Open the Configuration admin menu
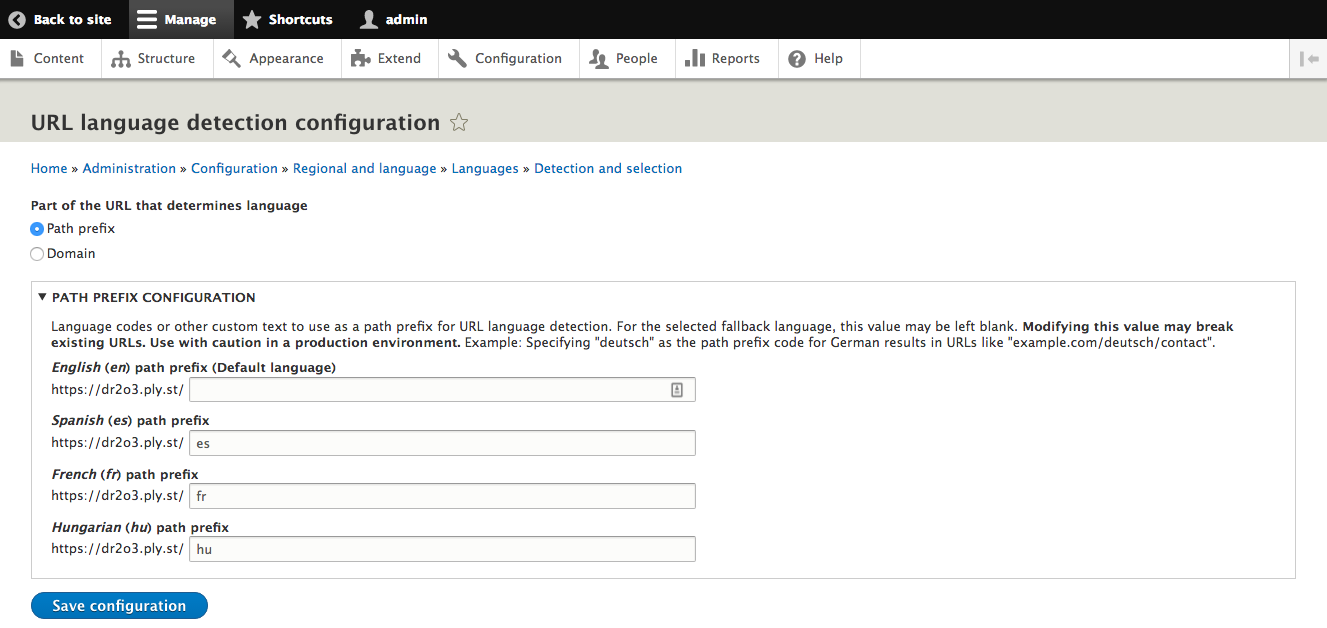The image size is (1327, 628). [x=505, y=59]
